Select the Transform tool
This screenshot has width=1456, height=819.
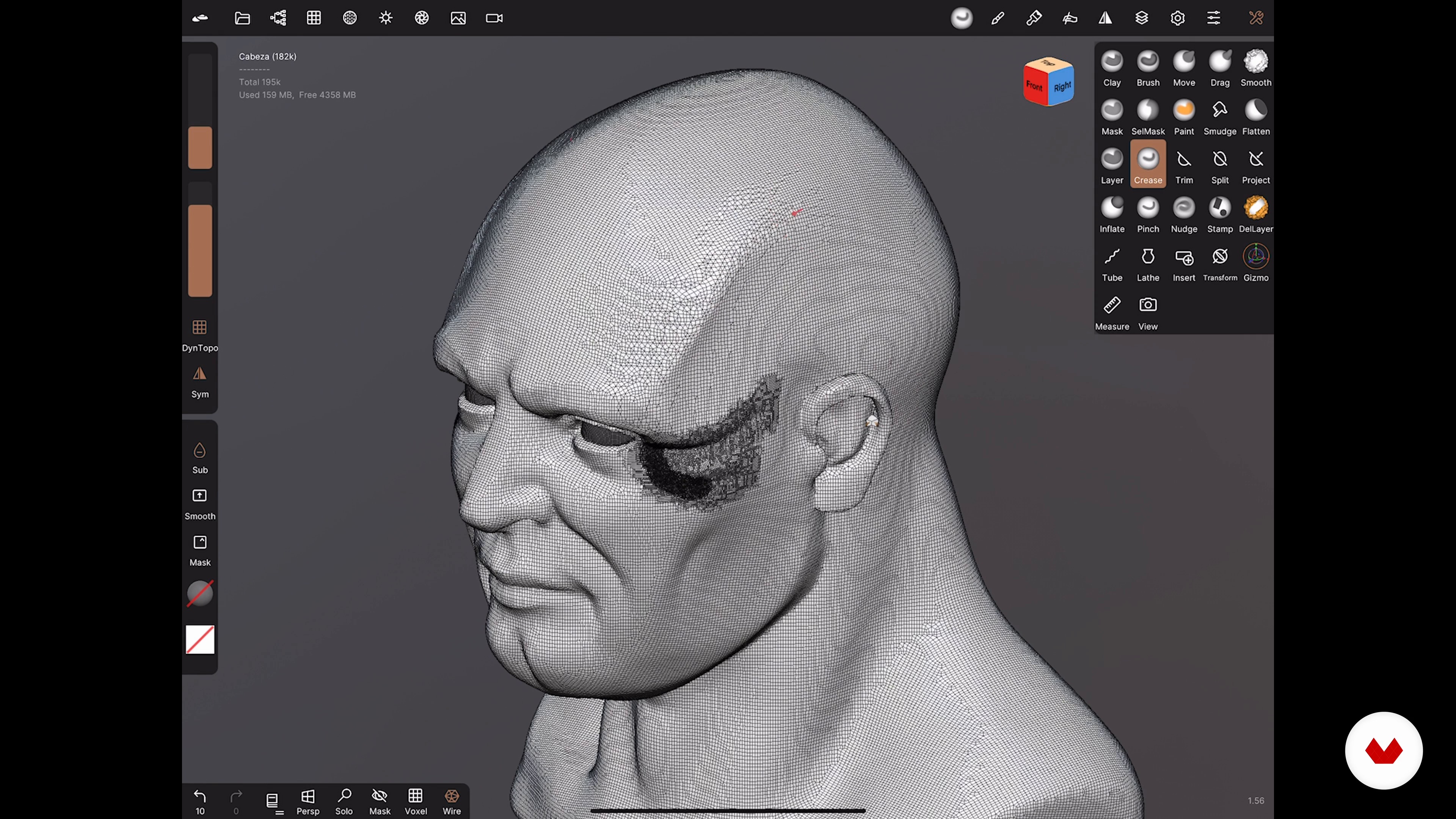[1220, 264]
